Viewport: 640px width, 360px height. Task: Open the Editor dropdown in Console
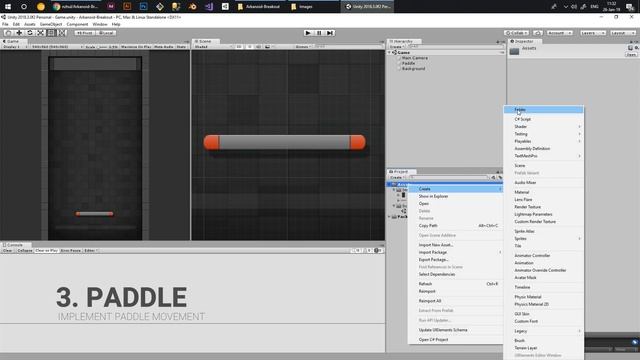91,251
